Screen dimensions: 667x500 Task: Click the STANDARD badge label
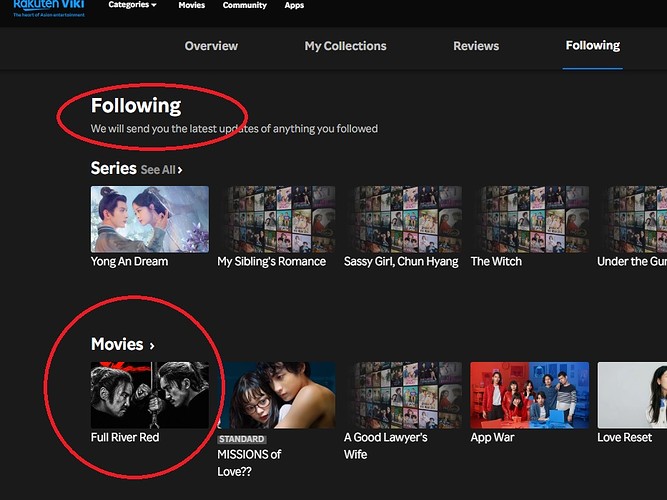pyautogui.click(x=242, y=439)
